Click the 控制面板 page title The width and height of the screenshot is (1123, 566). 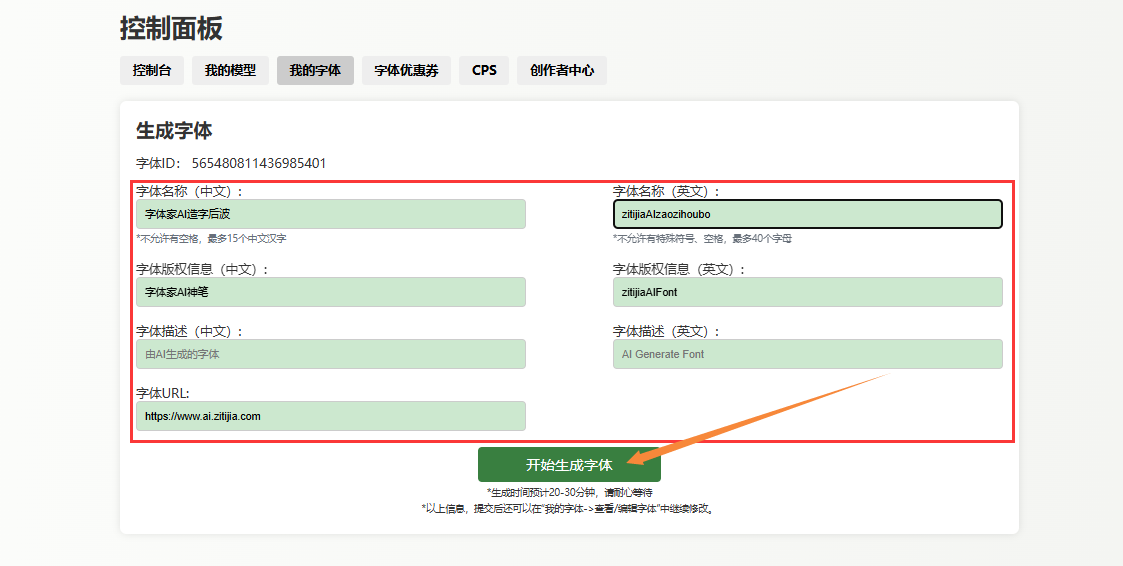pyautogui.click(x=171, y=28)
